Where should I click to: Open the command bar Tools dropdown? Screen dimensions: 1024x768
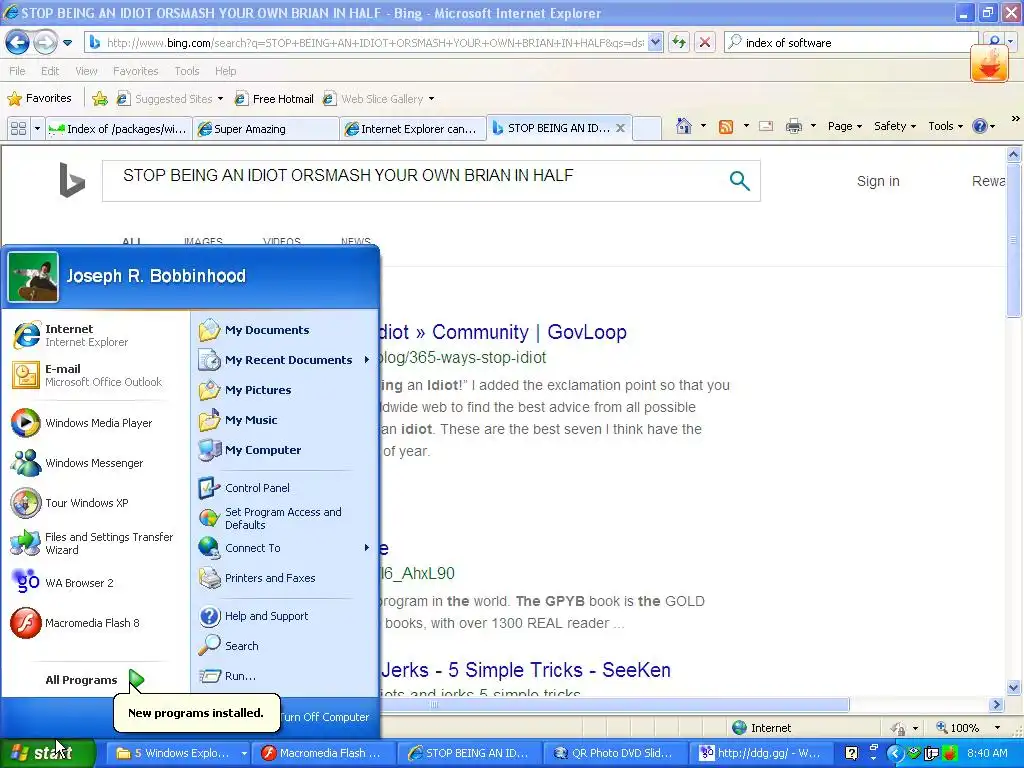click(x=945, y=126)
